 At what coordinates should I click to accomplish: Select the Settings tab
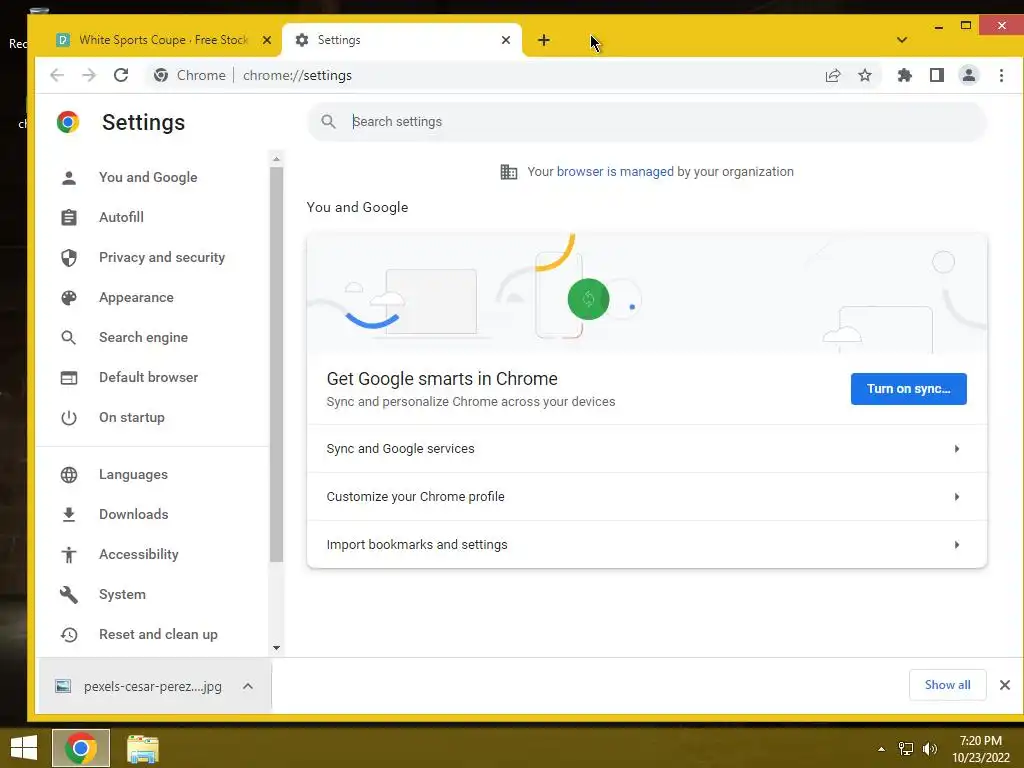pyautogui.click(x=402, y=40)
